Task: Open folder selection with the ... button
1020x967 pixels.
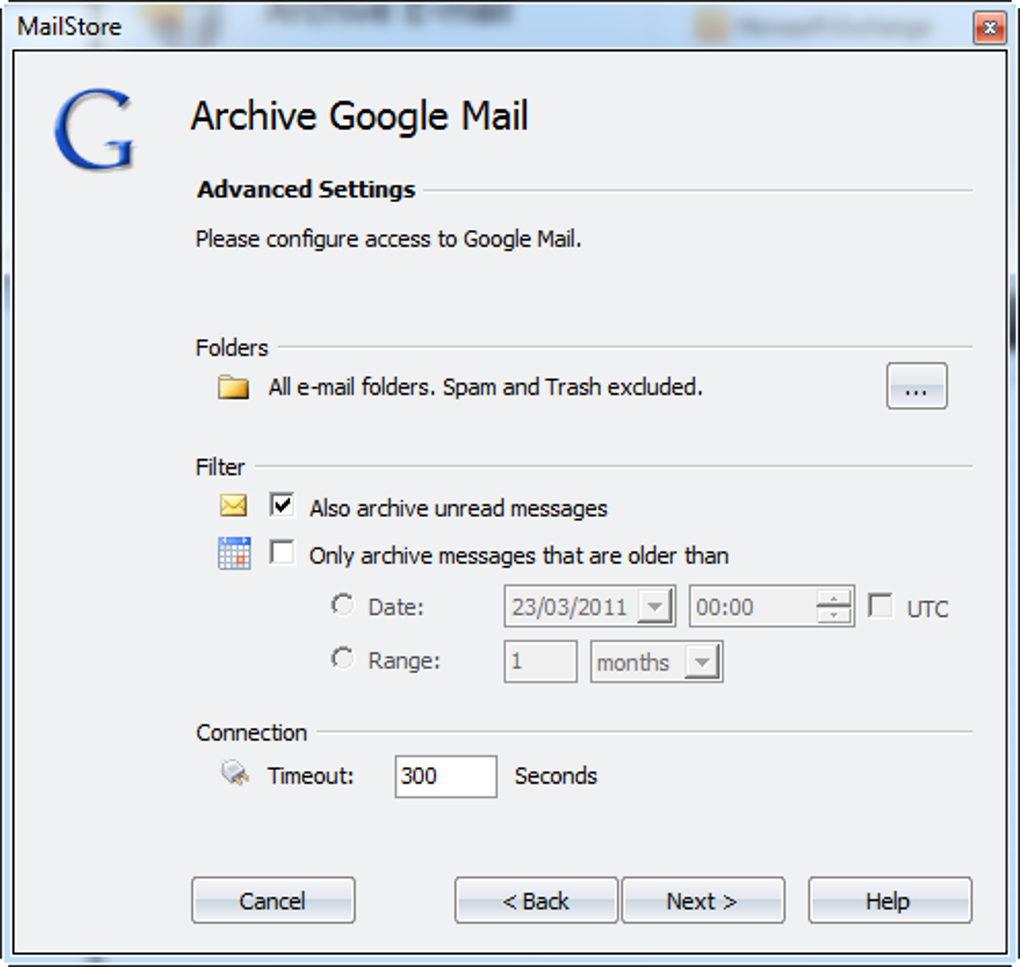Action: [917, 386]
